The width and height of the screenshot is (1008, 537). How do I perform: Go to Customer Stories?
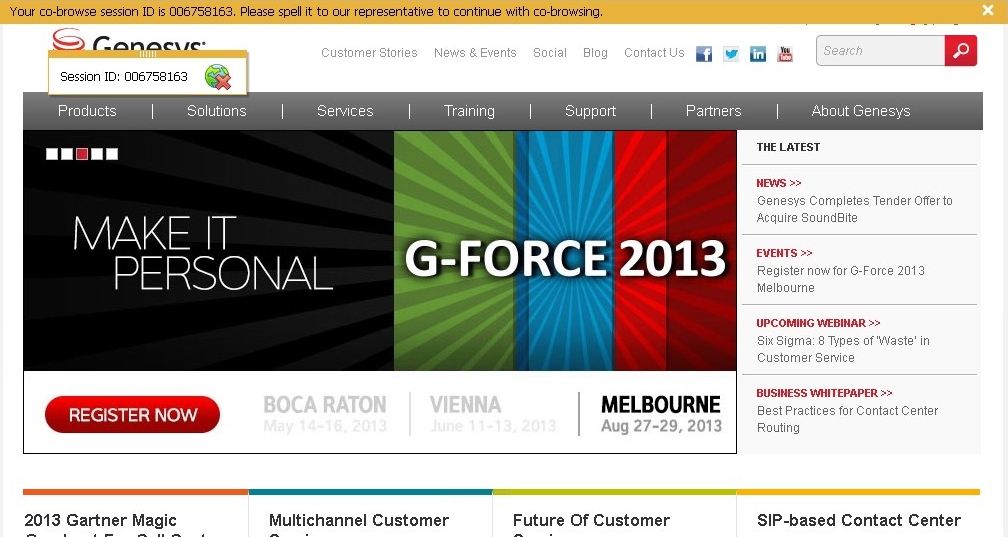(369, 53)
